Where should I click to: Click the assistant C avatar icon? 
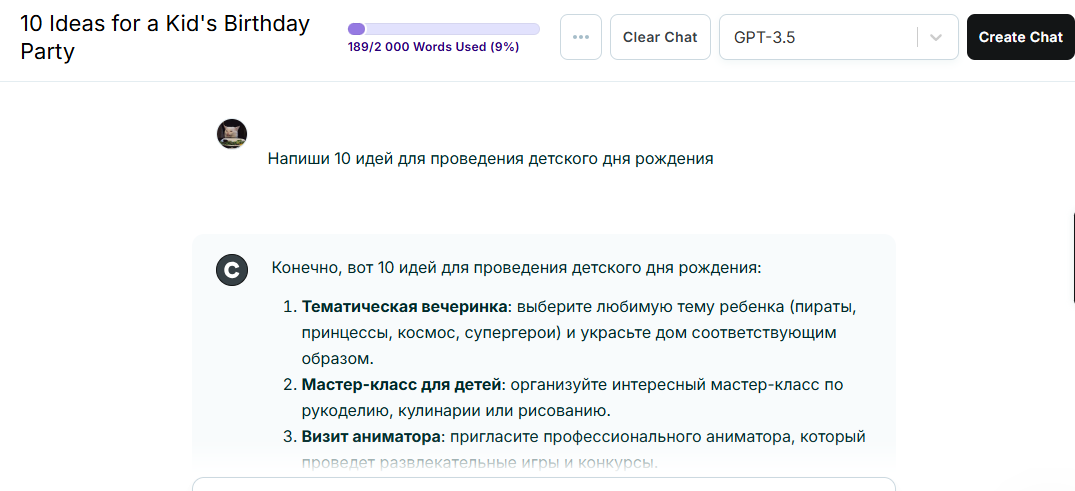(x=232, y=270)
